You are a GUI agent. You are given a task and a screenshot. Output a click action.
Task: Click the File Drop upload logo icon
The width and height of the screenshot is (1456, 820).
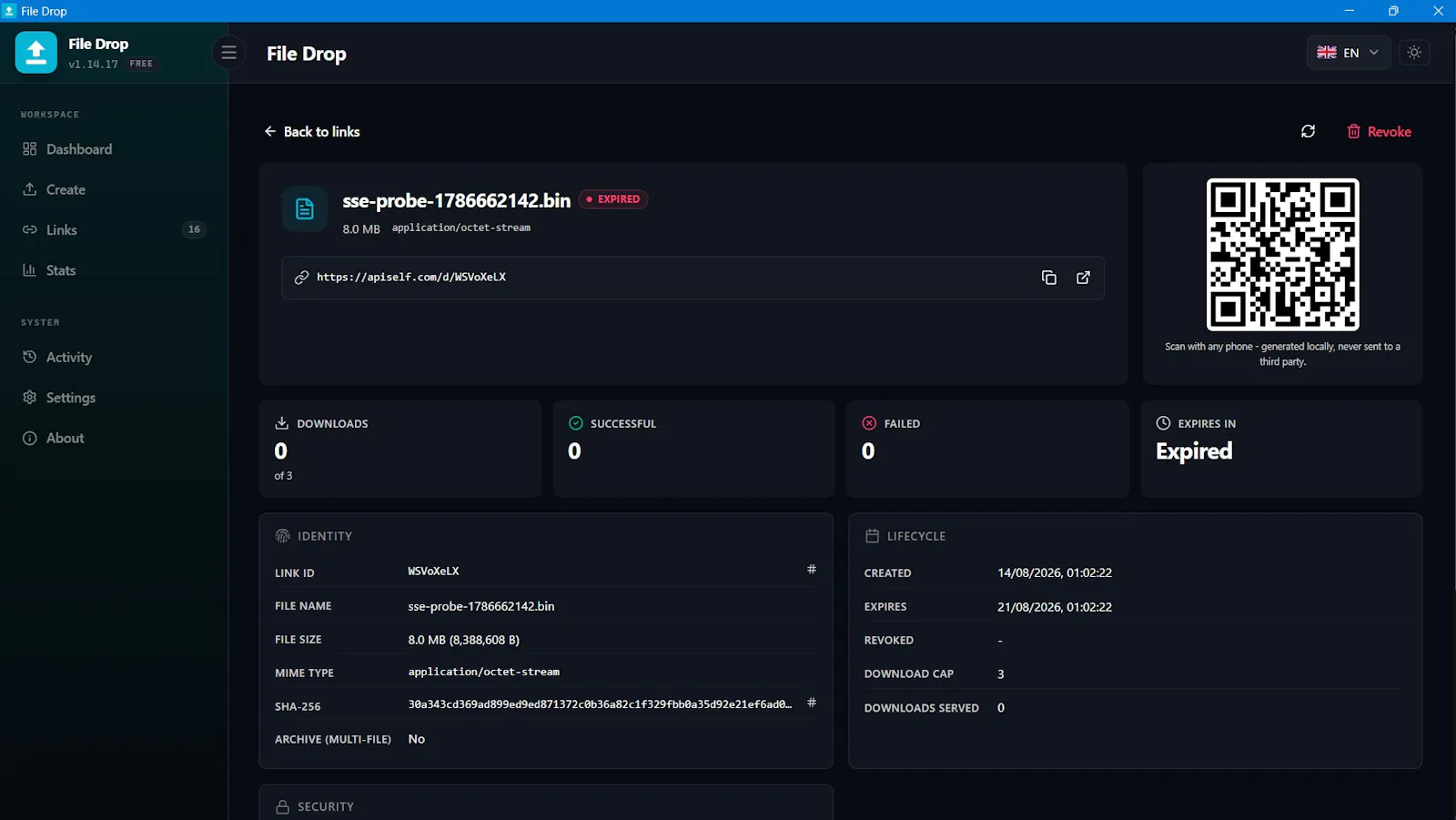tap(36, 53)
